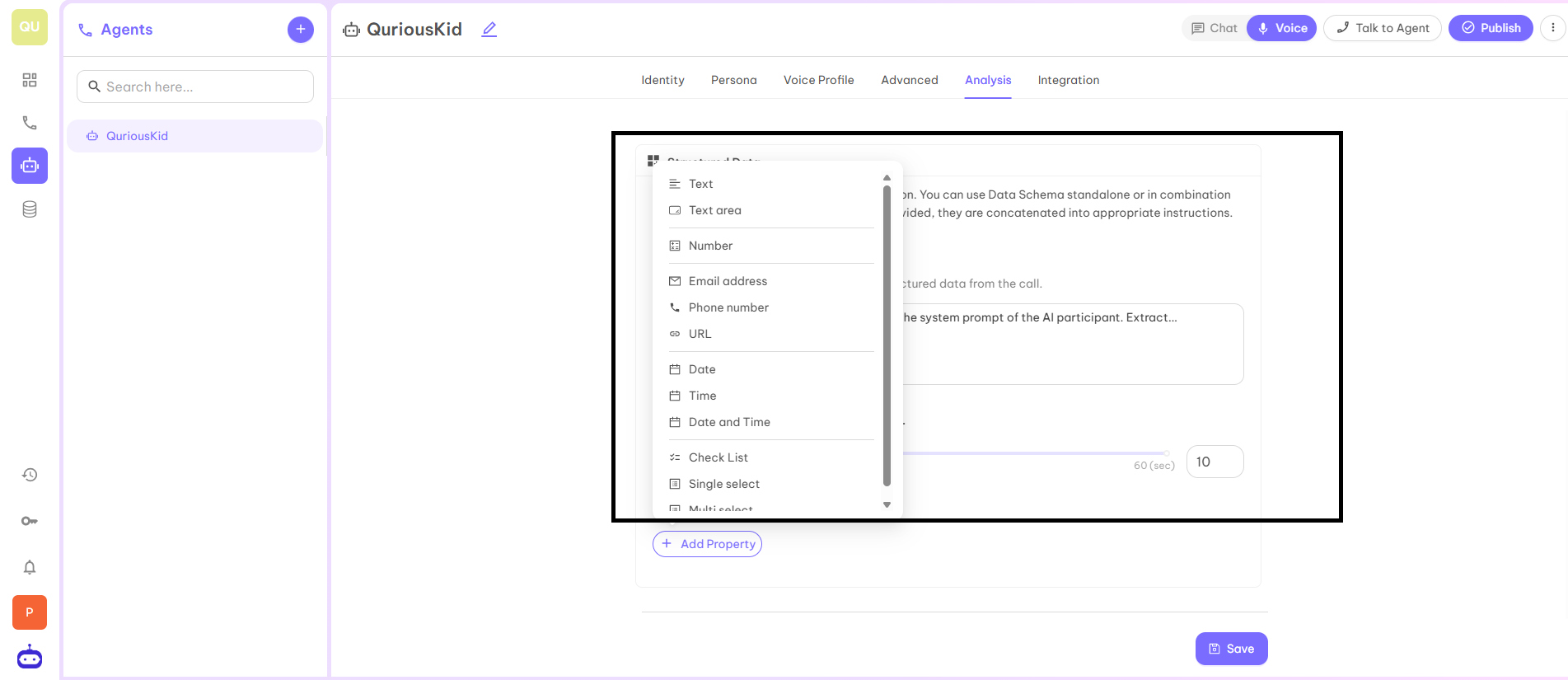Open the Integration tab

(x=1069, y=80)
